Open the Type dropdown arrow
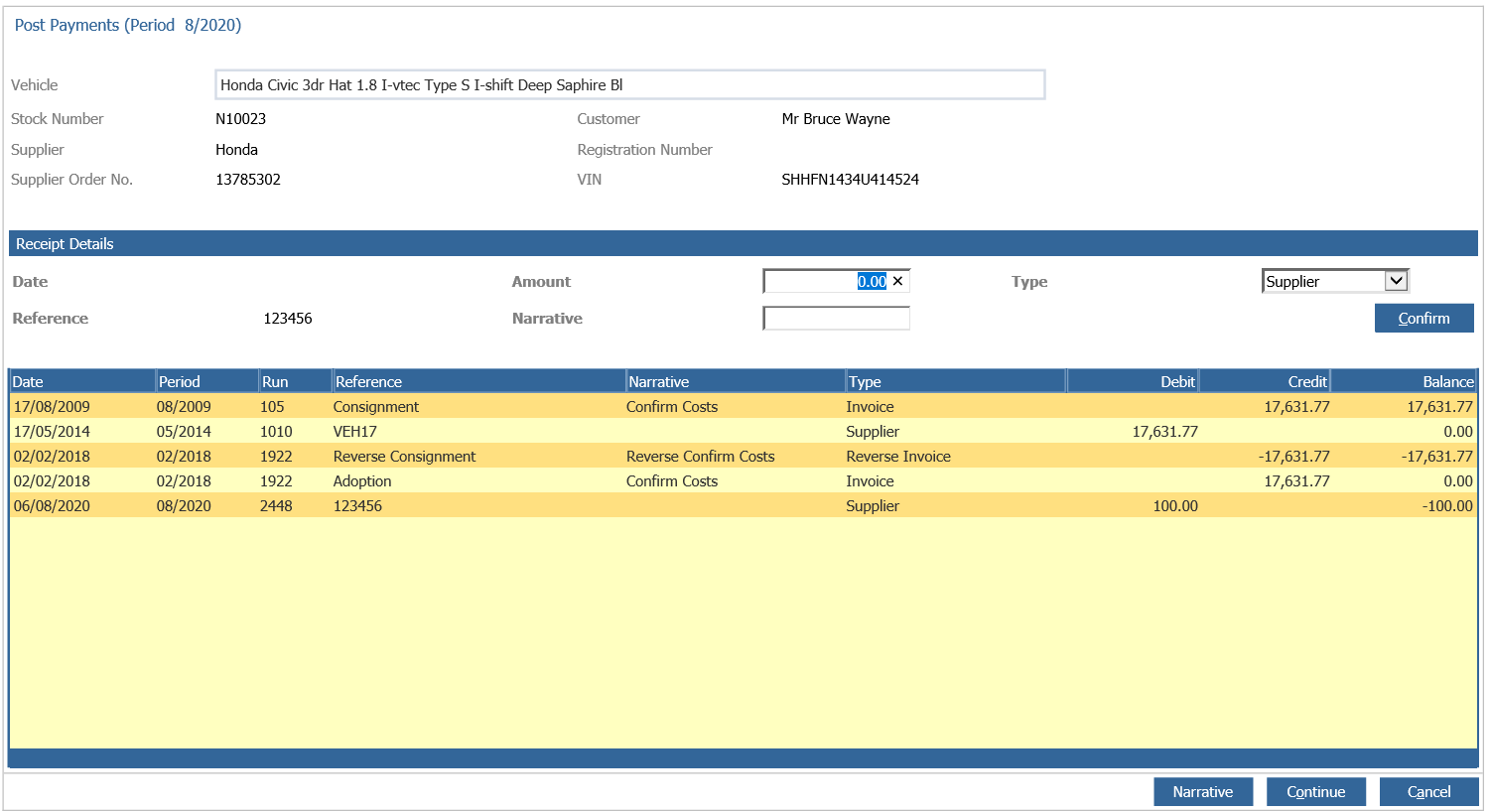This screenshot has width=1491, height=812. tap(1396, 281)
